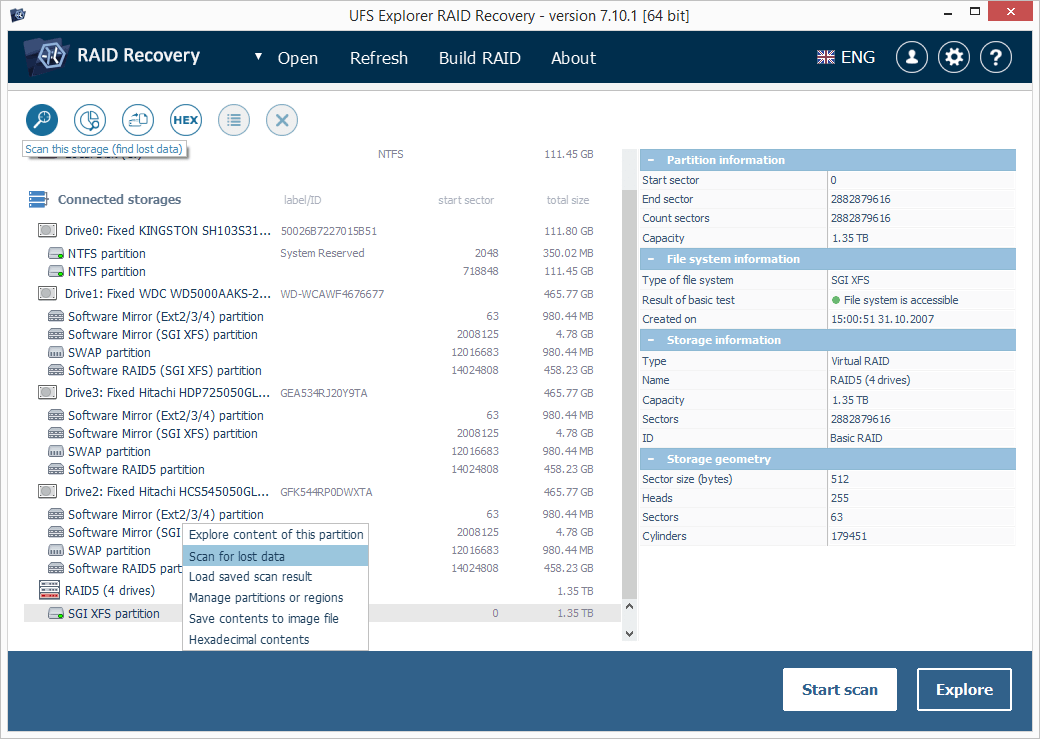
Task: Click the save disk image toolbar icon
Action: point(137,120)
